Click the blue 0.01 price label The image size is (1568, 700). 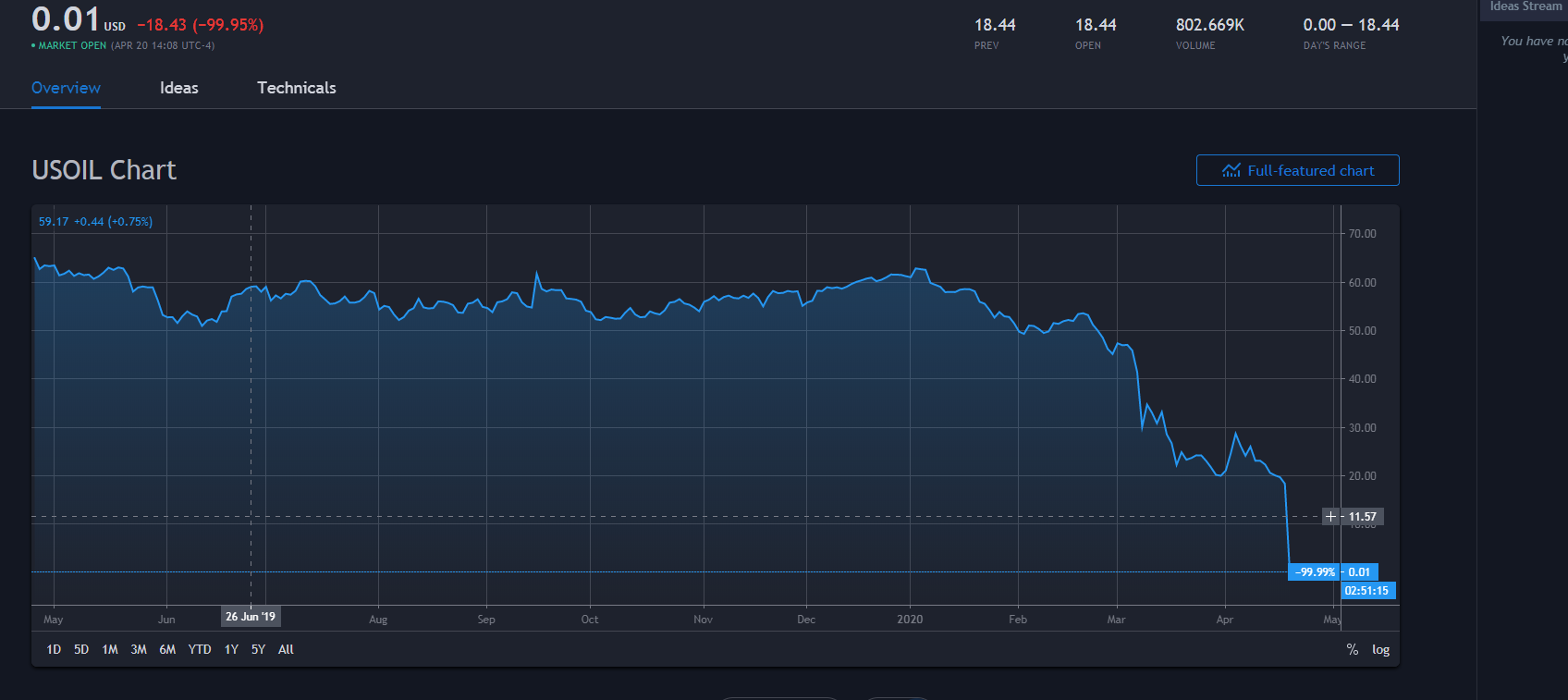[1359, 572]
